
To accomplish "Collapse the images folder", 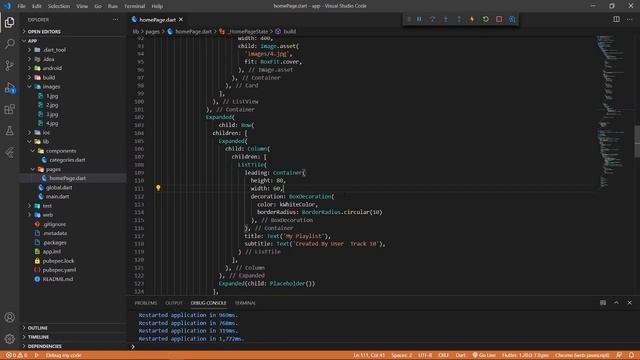I will tap(51, 87).
